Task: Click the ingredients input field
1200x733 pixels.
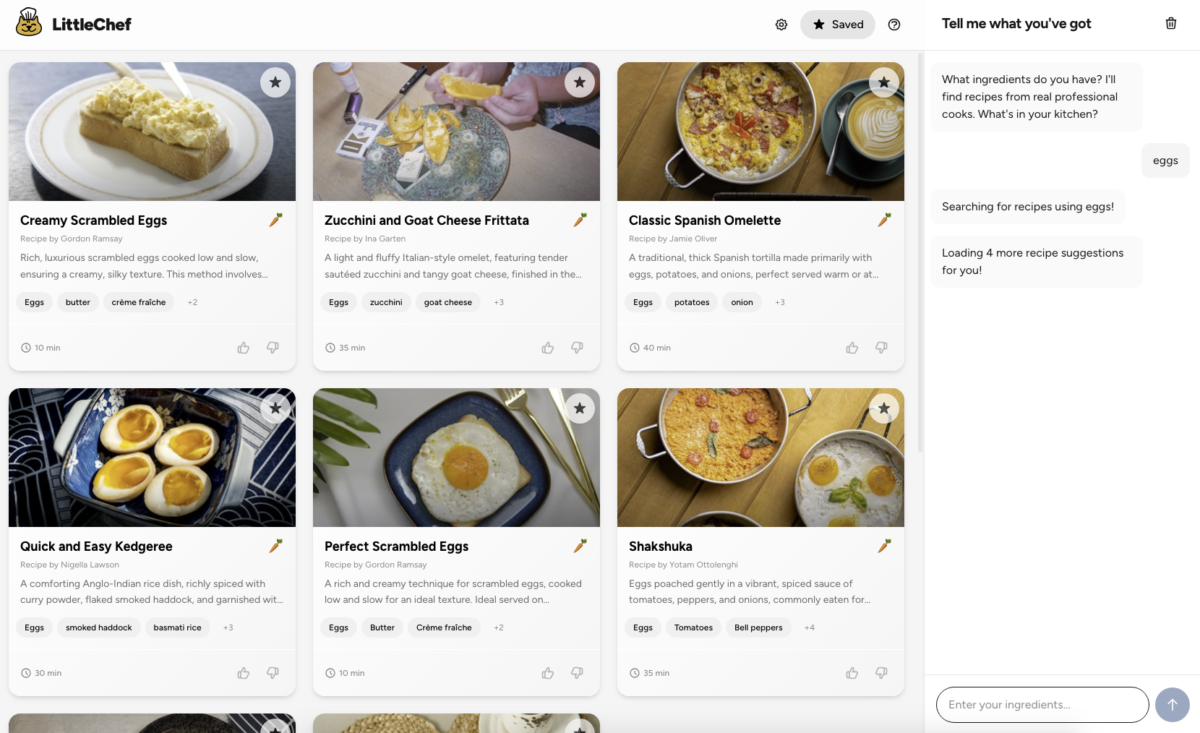Action: [x=1042, y=704]
